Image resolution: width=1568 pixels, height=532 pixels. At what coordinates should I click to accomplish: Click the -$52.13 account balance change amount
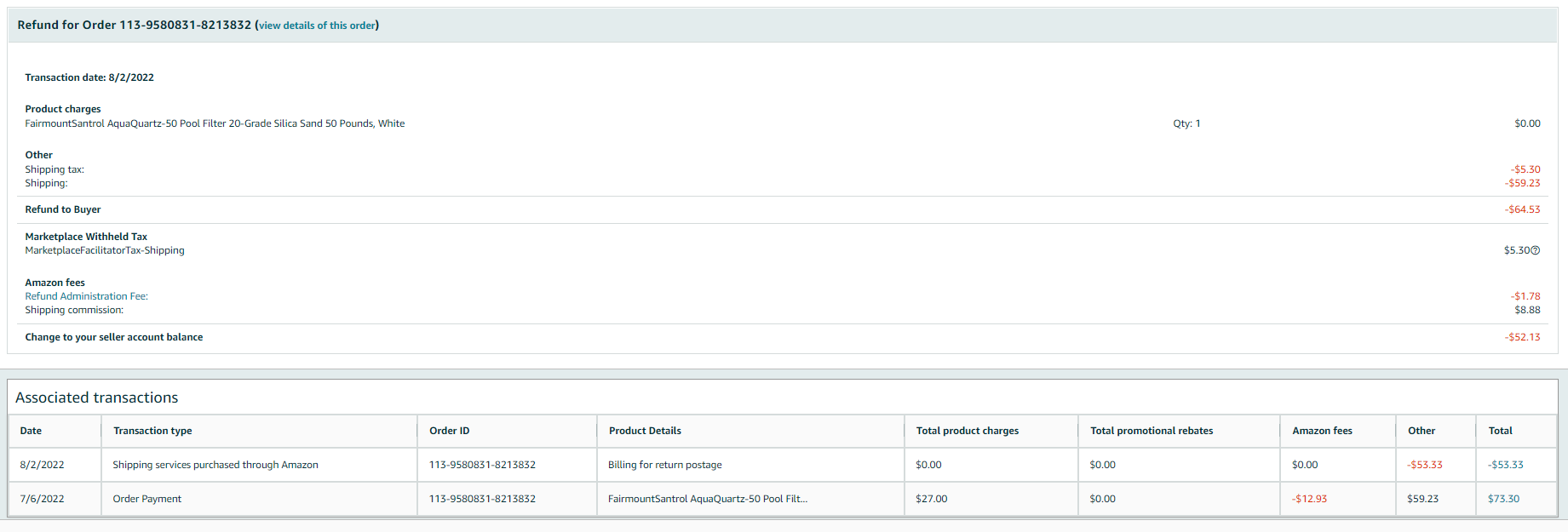pyautogui.click(x=1522, y=337)
